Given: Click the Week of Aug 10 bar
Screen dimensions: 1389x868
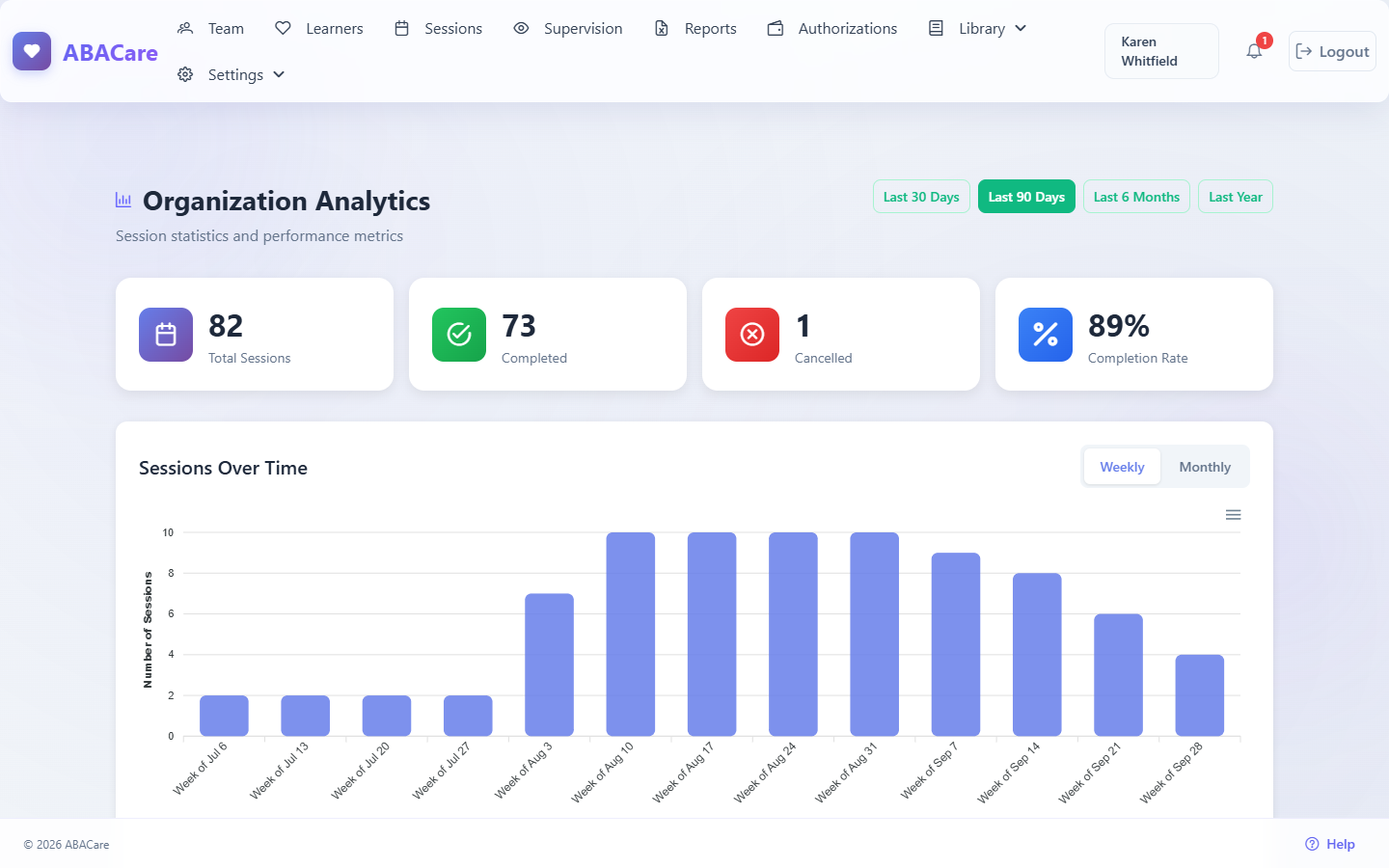Looking at the screenshot, I should point(631,635).
